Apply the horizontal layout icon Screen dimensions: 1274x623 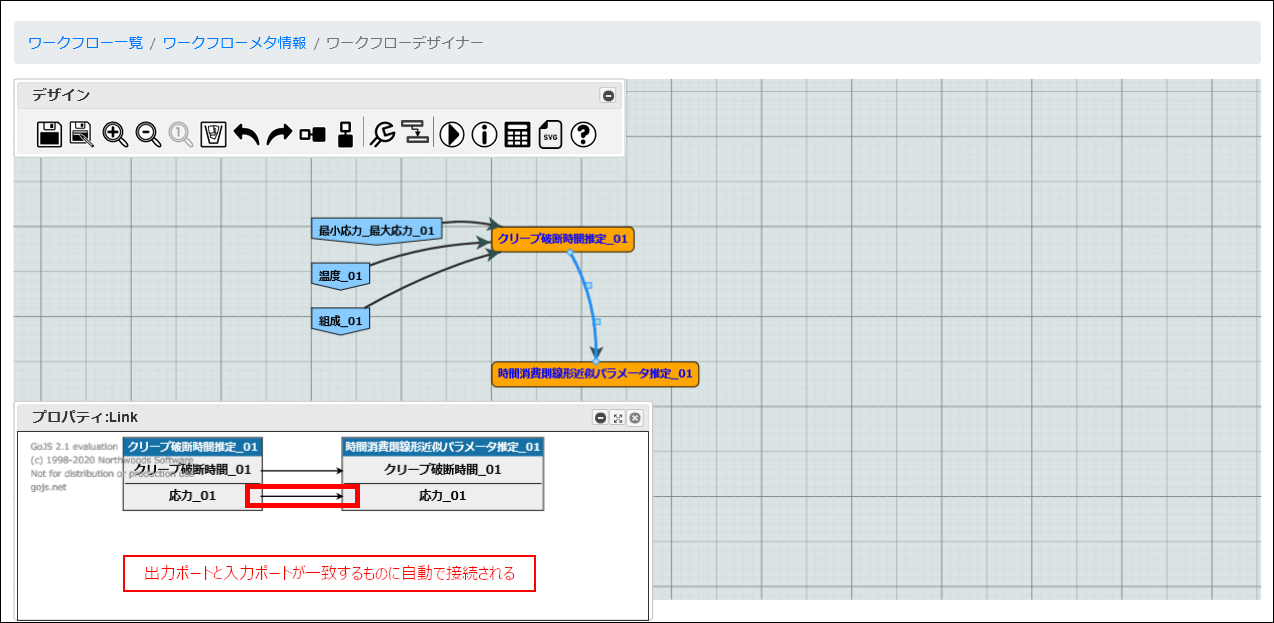pyautogui.click(x=312, y=134)
